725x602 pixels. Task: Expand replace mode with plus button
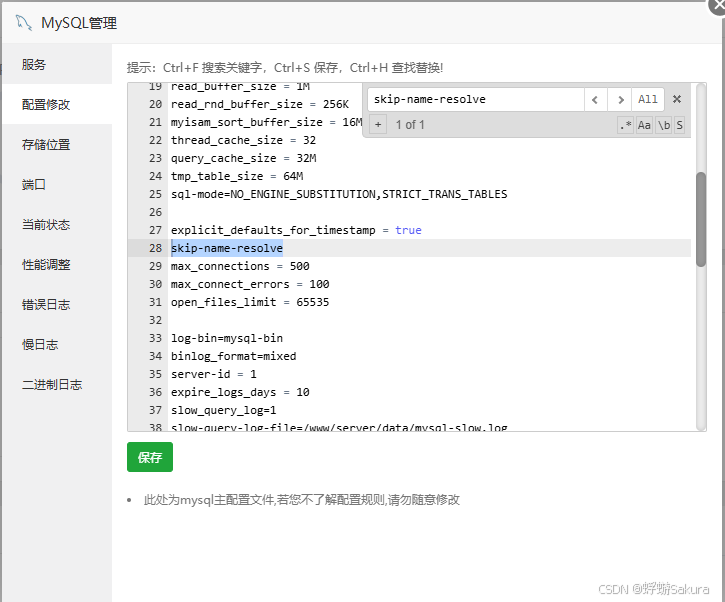pos(378,124)
